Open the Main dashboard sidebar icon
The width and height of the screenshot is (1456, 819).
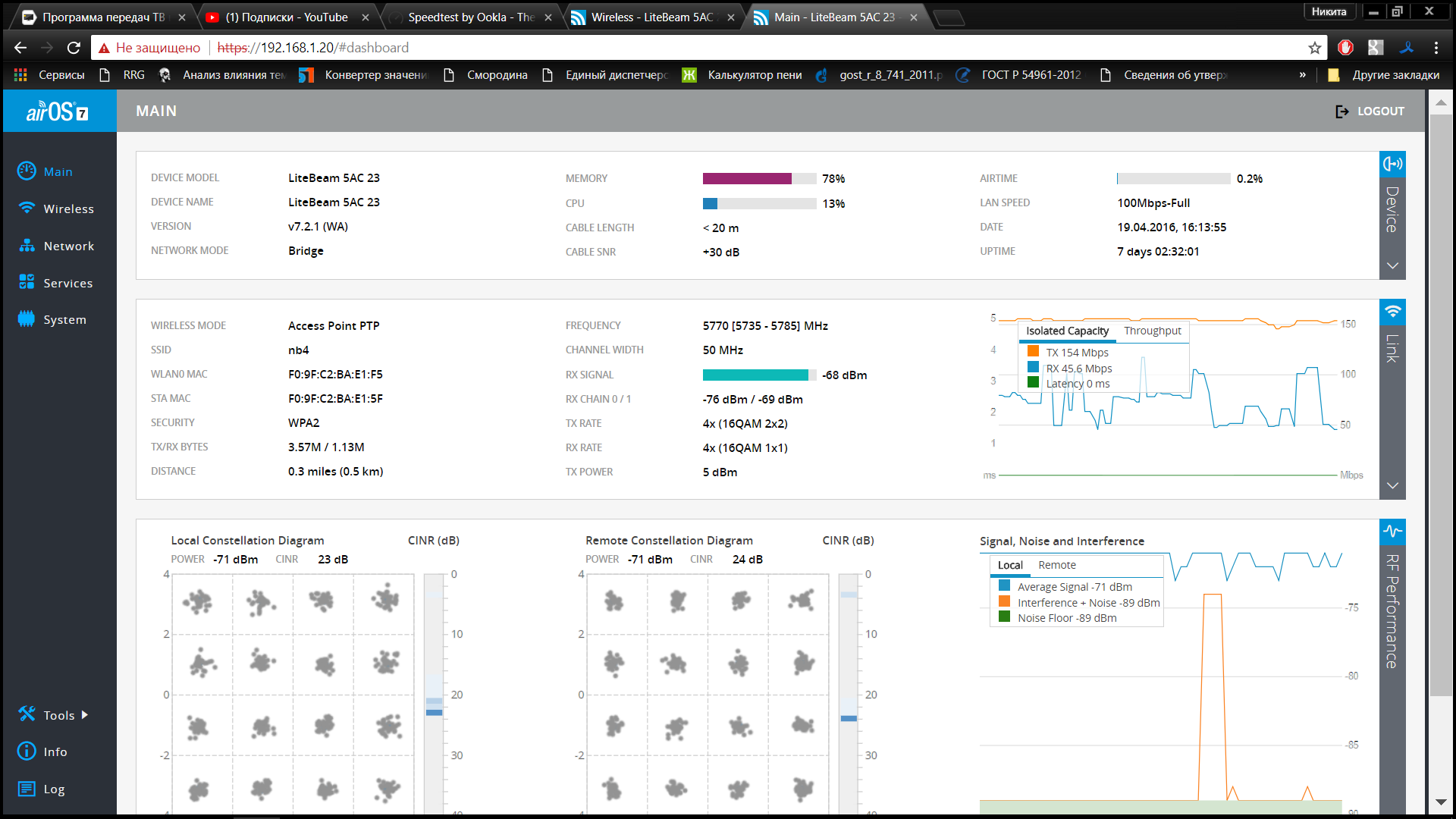pyautogui.click(x=27, y=171)
